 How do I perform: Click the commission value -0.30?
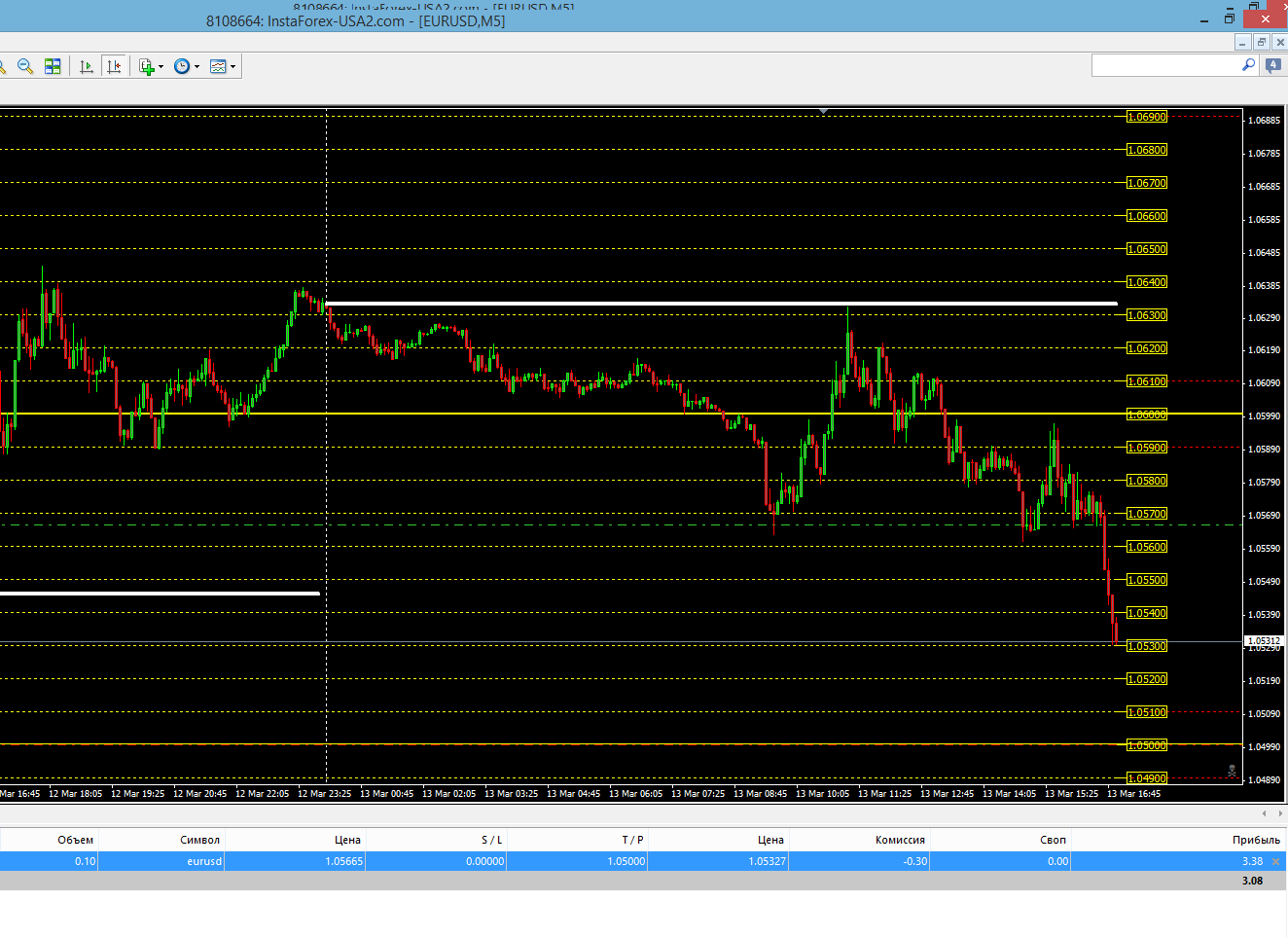point(914,861)
